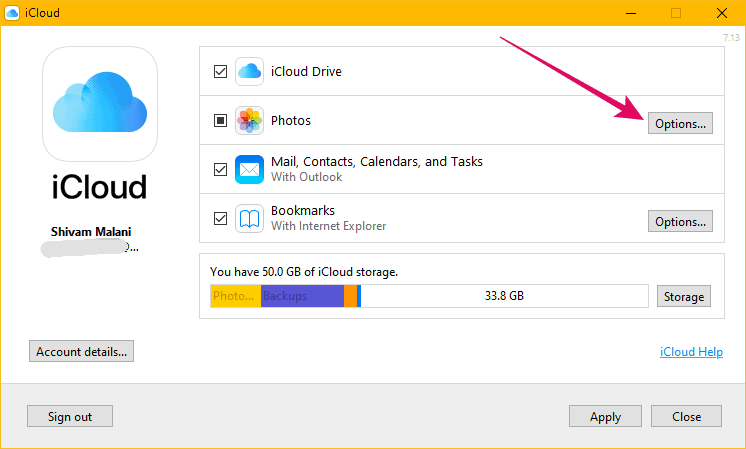Click the Close button at bottom
746x449 pixels.
686,416
